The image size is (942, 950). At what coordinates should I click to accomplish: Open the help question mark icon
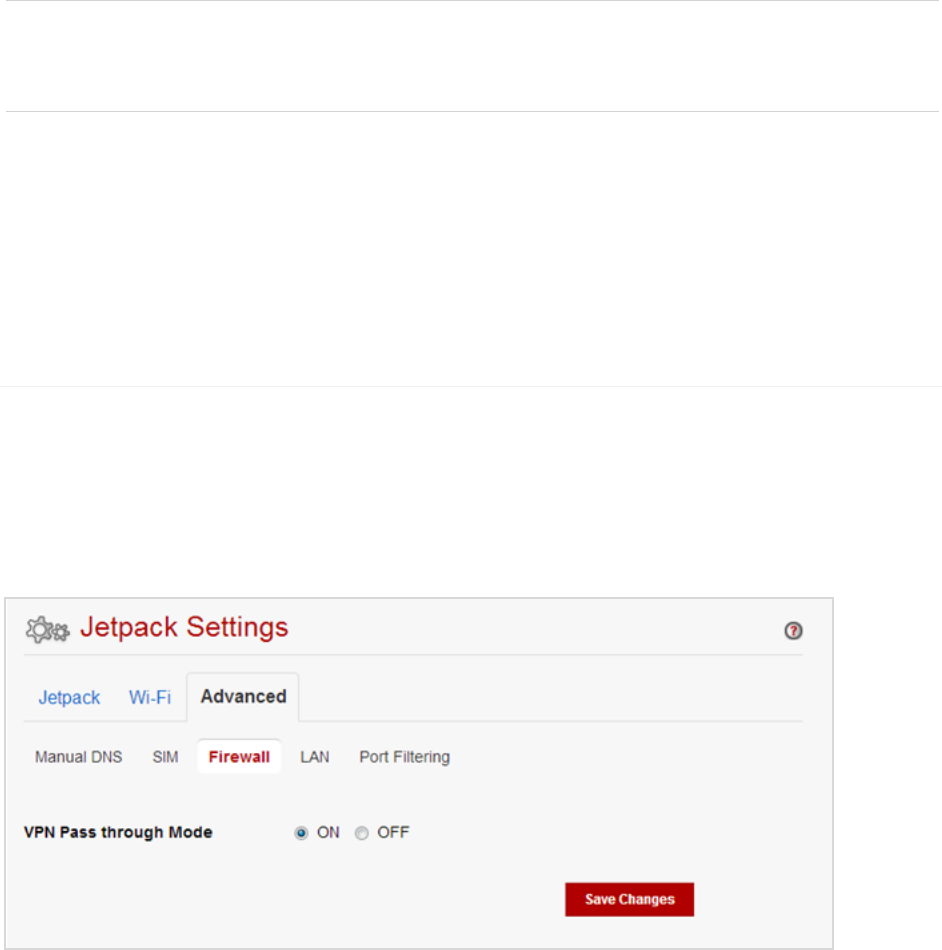click(793, 631)
